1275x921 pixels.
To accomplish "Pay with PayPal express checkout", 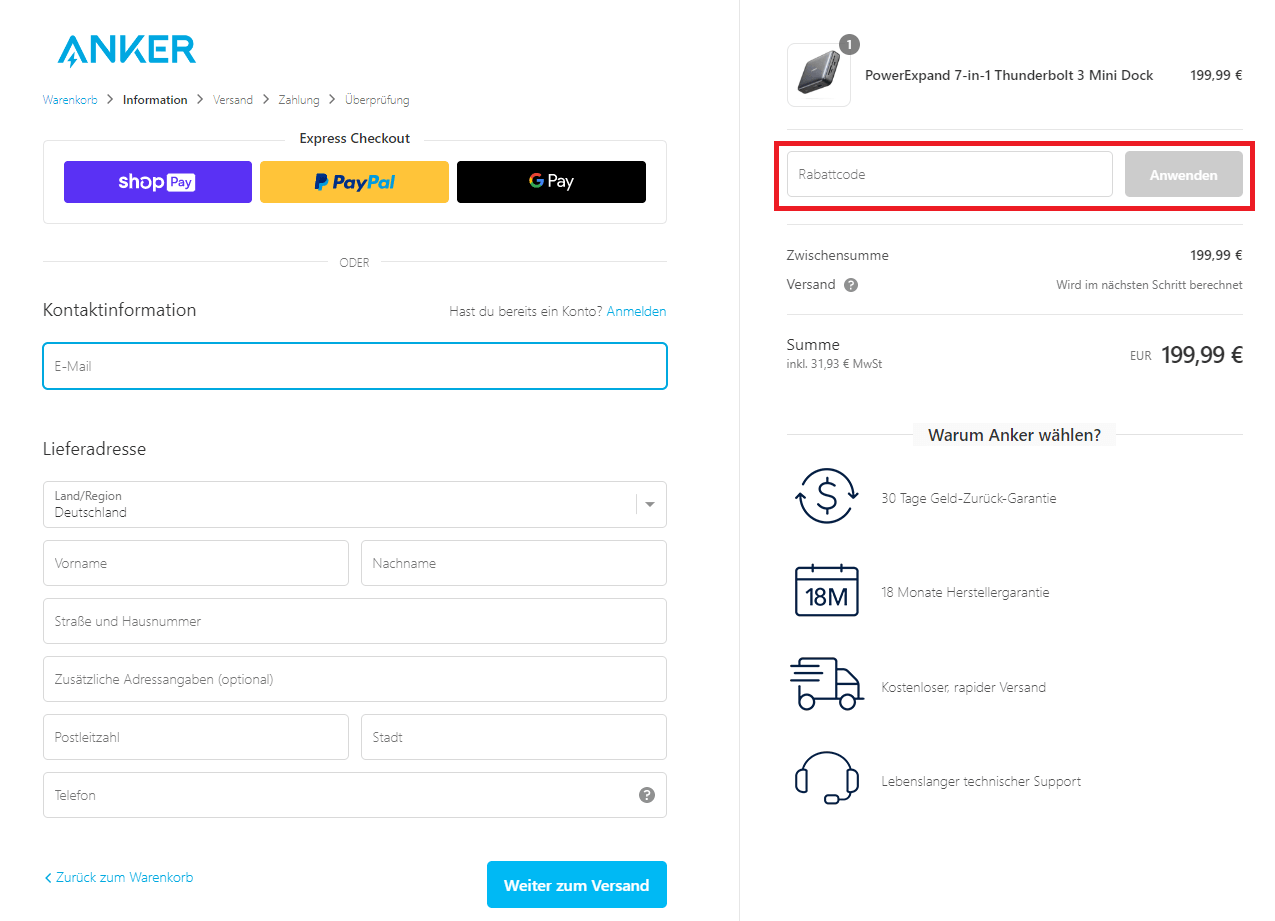I will coord(354,182).
